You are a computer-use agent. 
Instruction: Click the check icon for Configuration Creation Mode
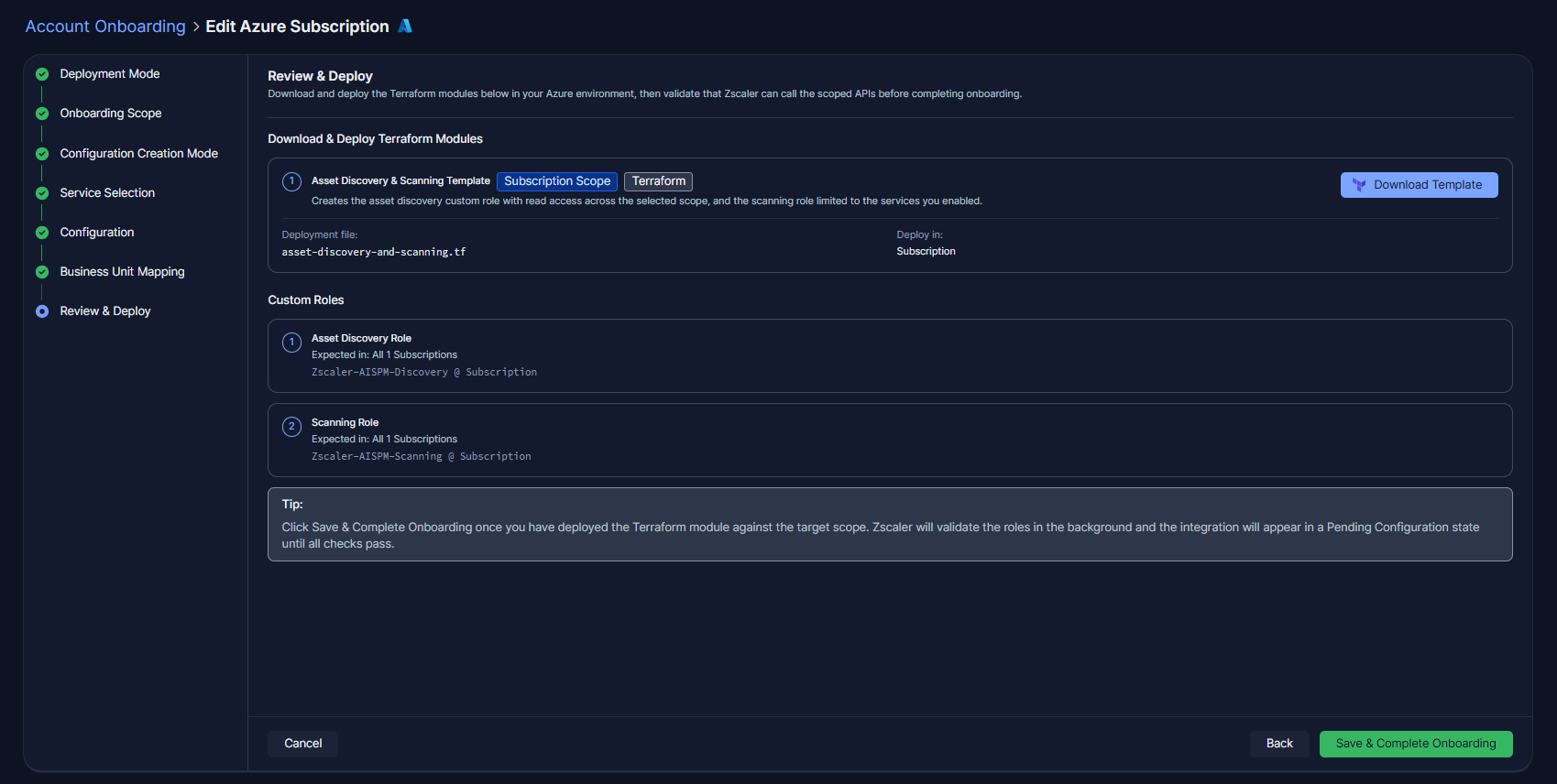click(x=42, y=154)
